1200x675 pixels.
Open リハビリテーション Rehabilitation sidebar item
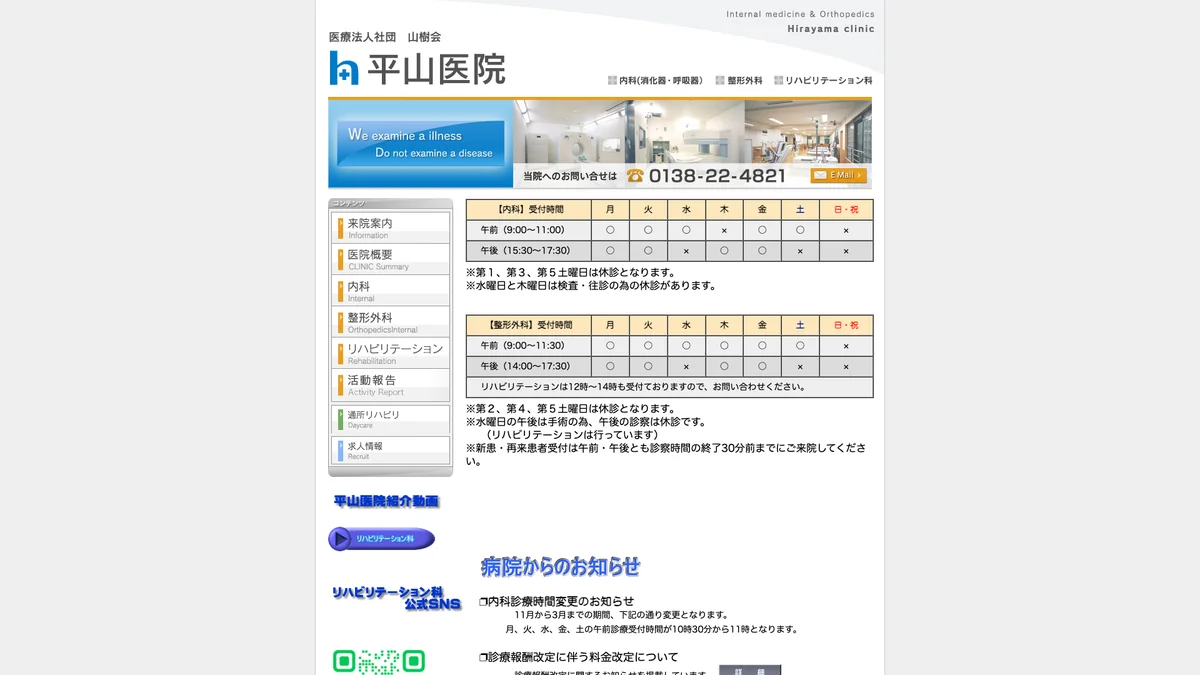pos(391,353)
